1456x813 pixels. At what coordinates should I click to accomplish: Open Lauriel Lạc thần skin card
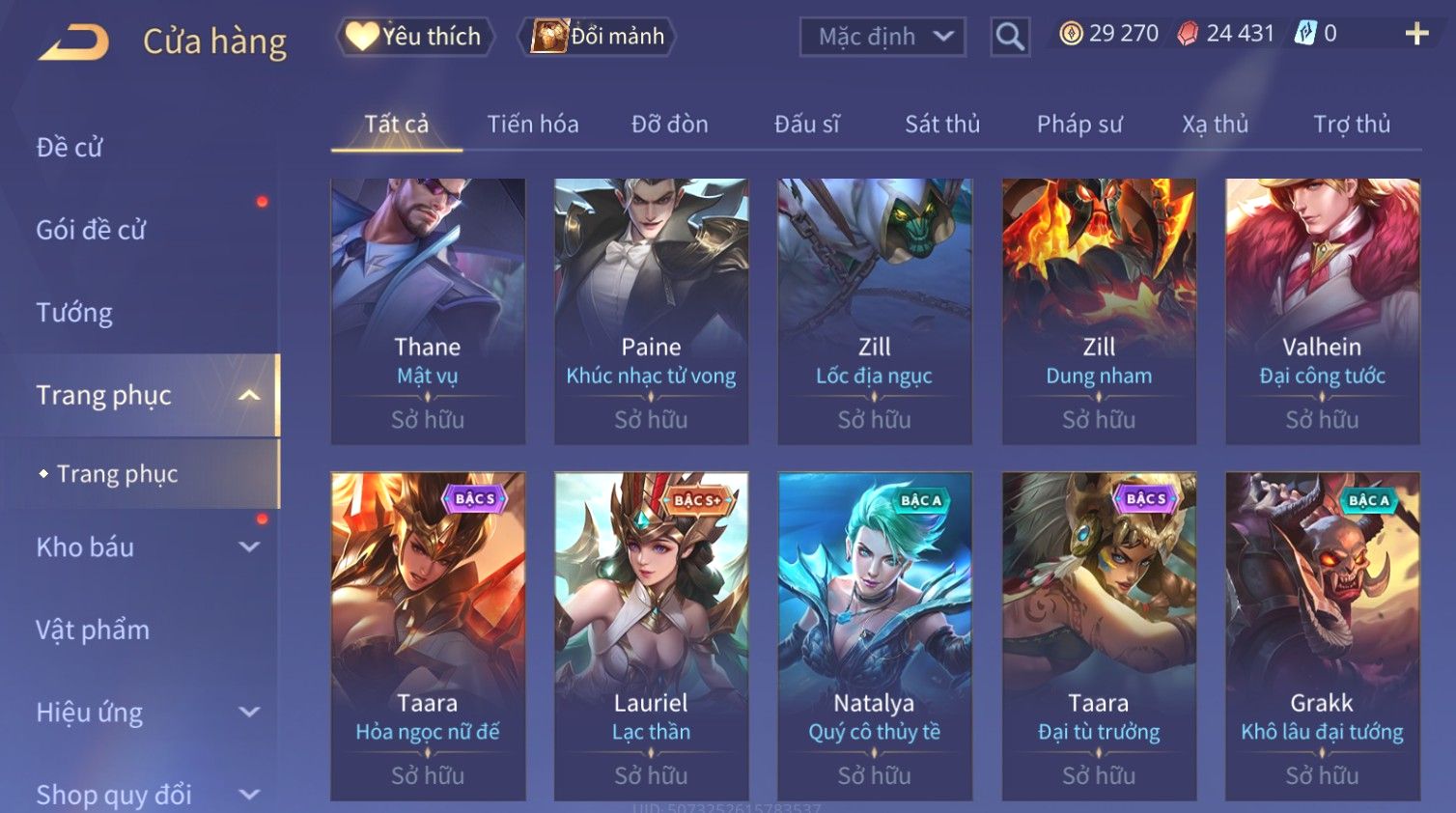coord(651,635)
